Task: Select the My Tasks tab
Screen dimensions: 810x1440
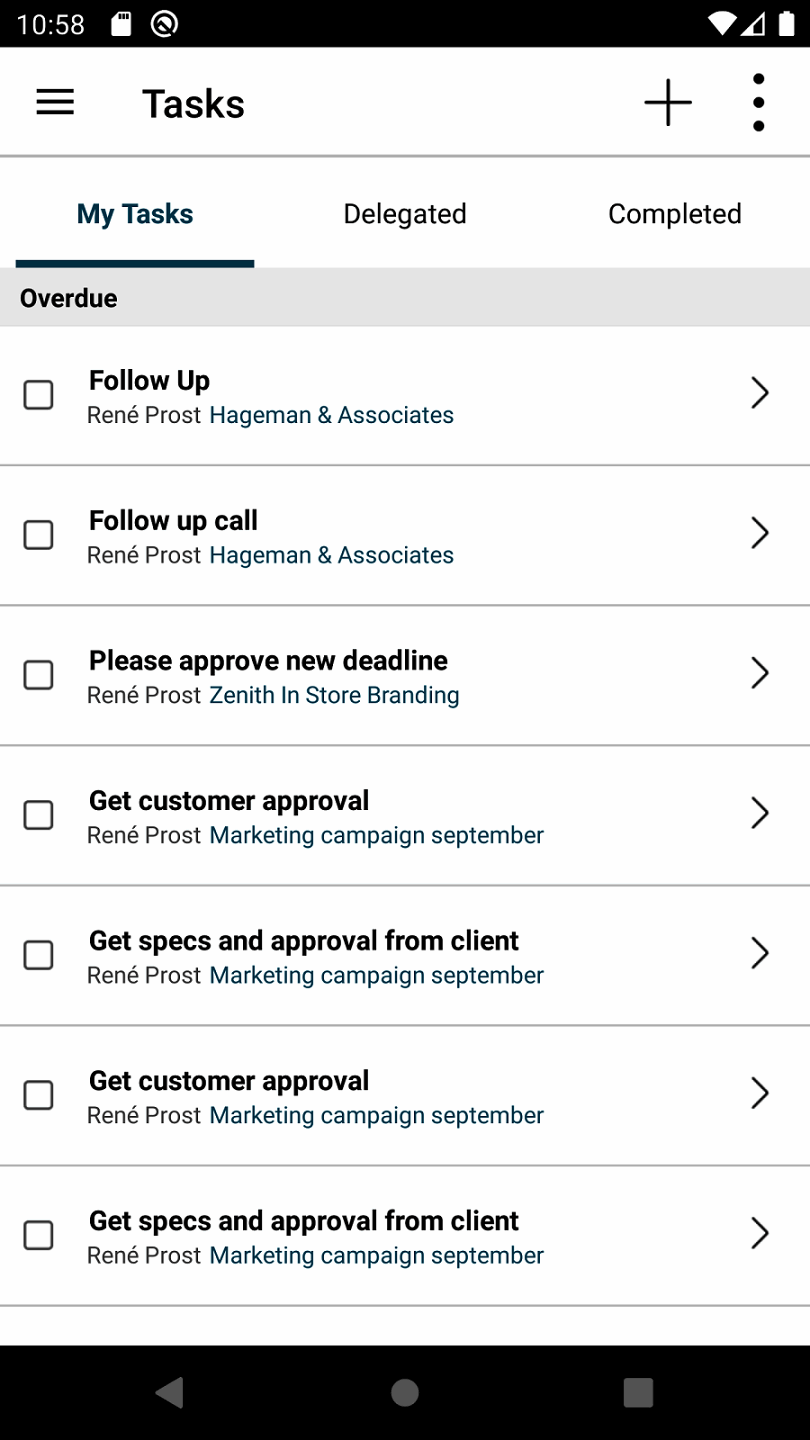Action: click(135, 214)
